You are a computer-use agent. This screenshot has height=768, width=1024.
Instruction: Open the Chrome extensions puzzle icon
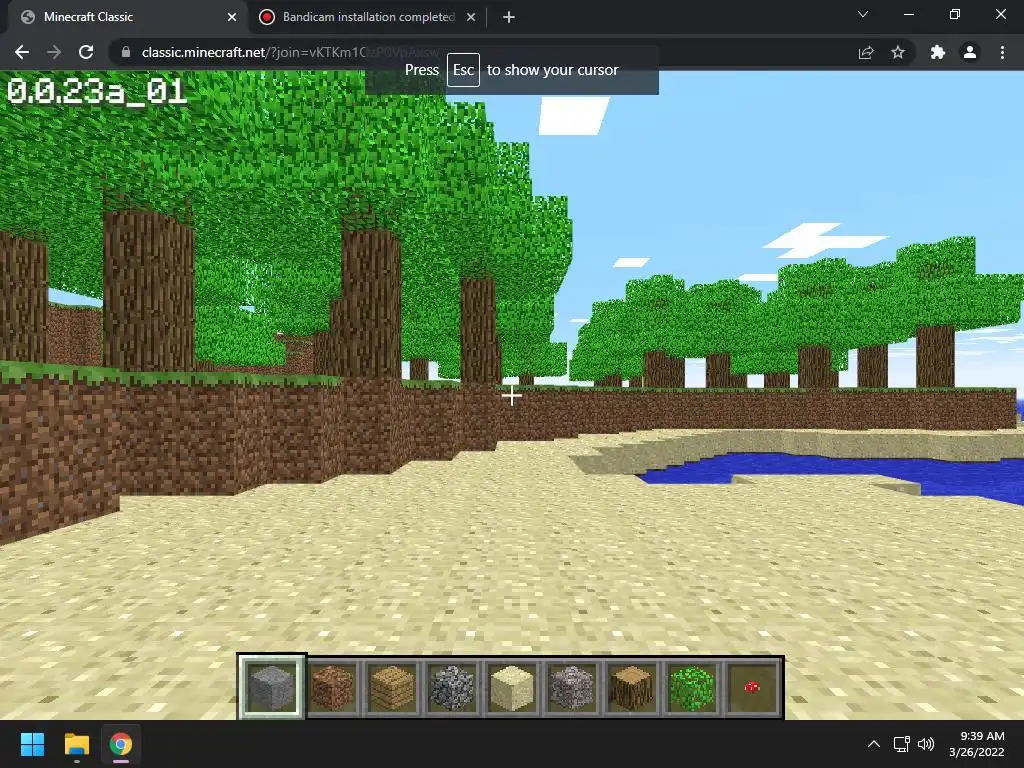(x=938, y=52)
